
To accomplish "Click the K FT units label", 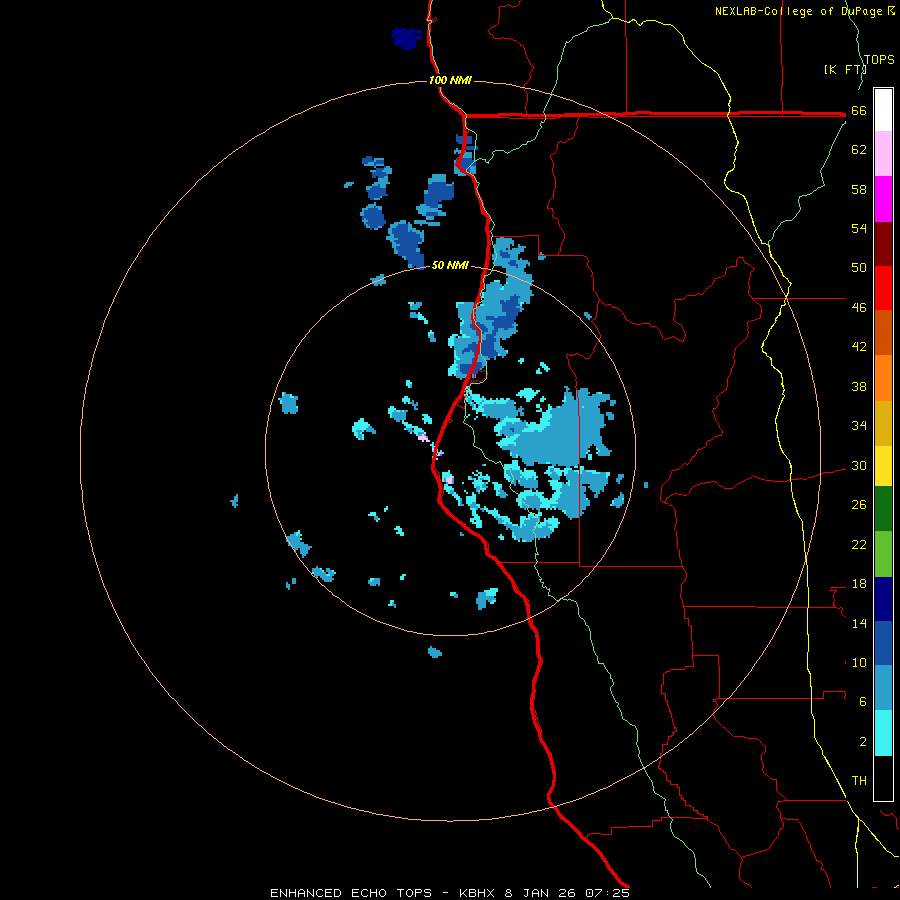I will coord(845,69).
